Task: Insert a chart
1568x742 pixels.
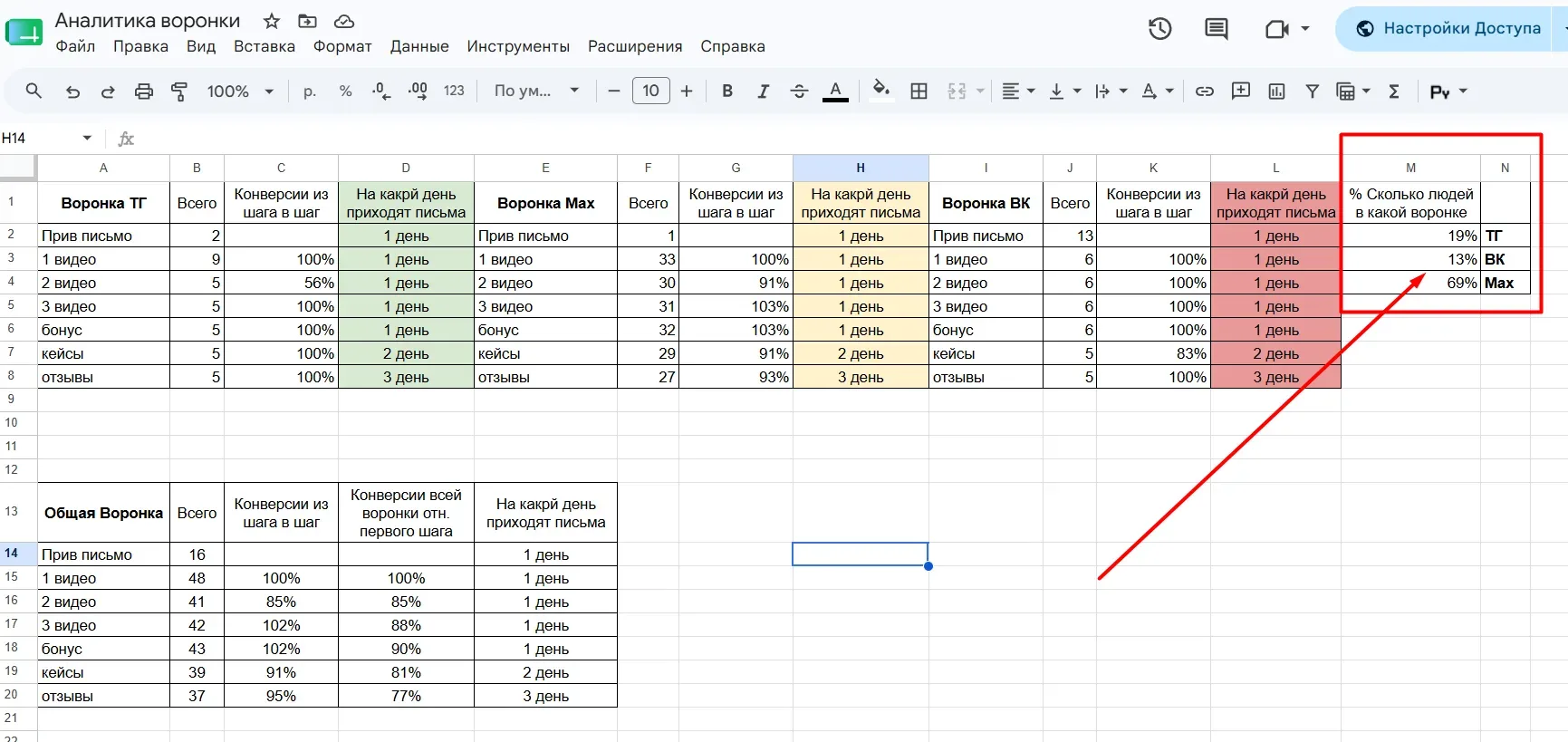Action: 1276,91
